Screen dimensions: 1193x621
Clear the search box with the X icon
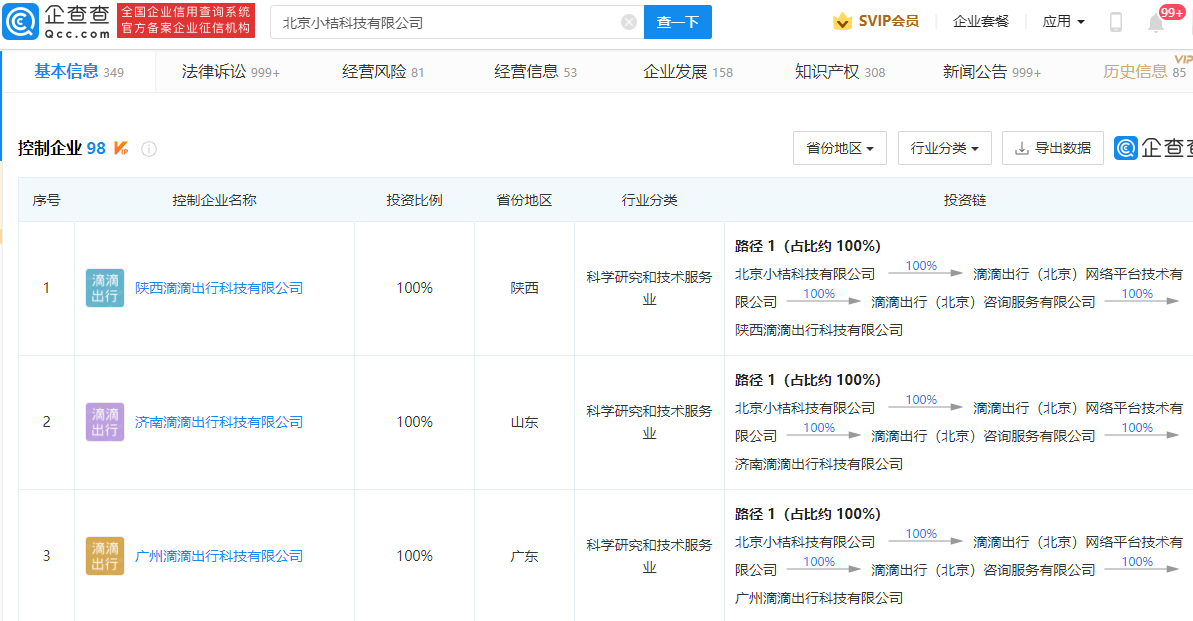(x=628, y=22)
